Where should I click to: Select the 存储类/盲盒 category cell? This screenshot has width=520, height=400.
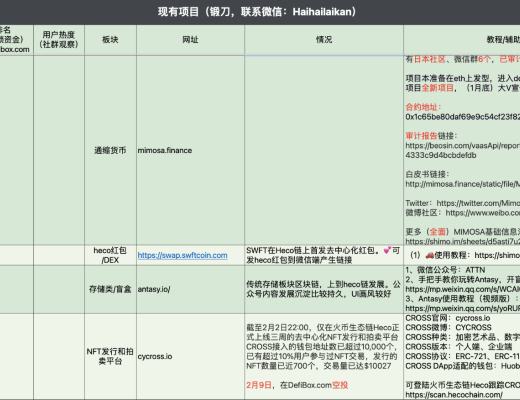110,289
